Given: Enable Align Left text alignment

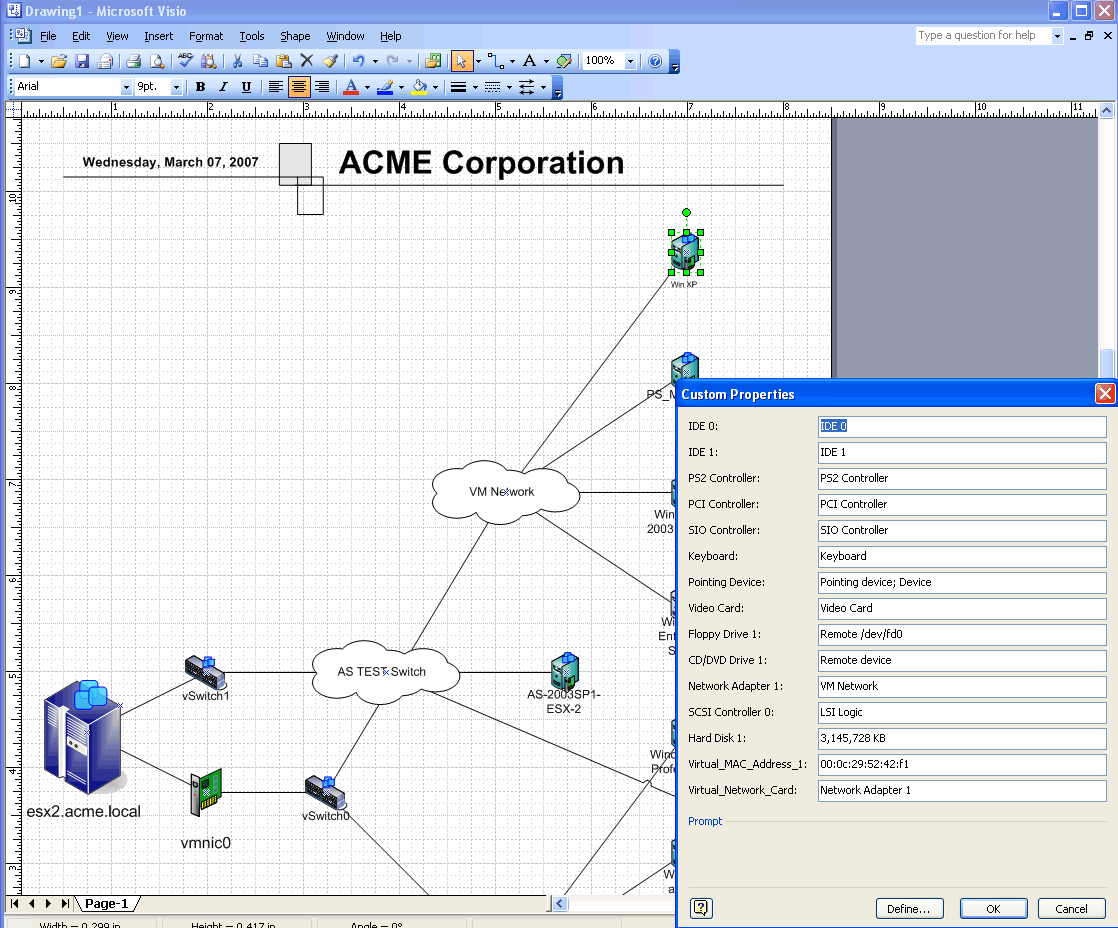Looking at the screenshot, I should 275,87.
